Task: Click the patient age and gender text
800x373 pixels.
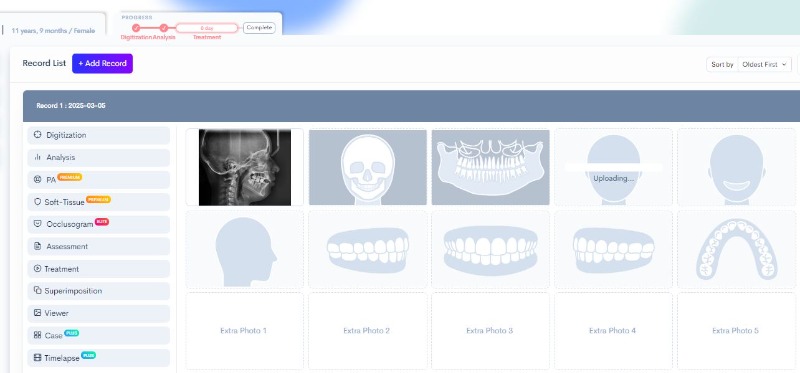Action: coord(53,31)
